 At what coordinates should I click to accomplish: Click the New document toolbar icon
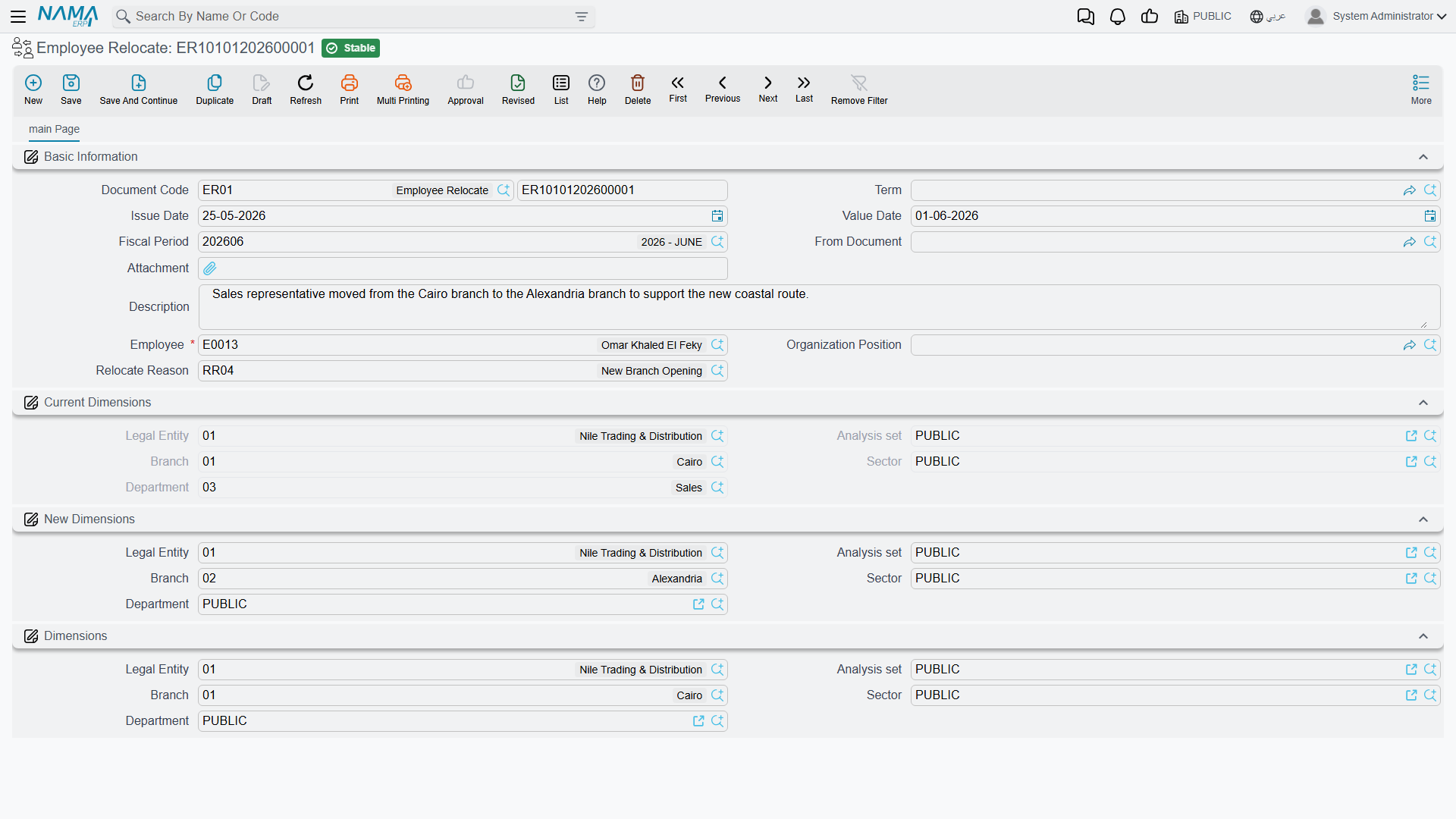pos(33,89)
